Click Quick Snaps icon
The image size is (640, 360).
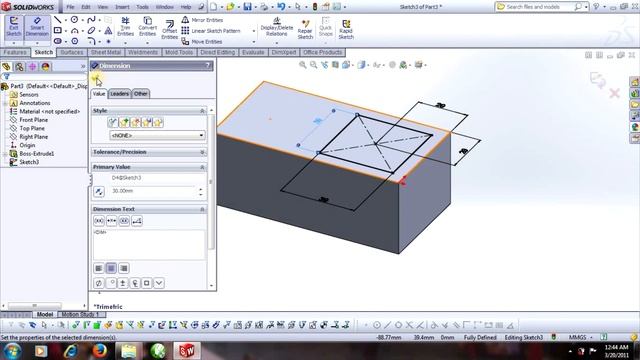pos(325,27)
